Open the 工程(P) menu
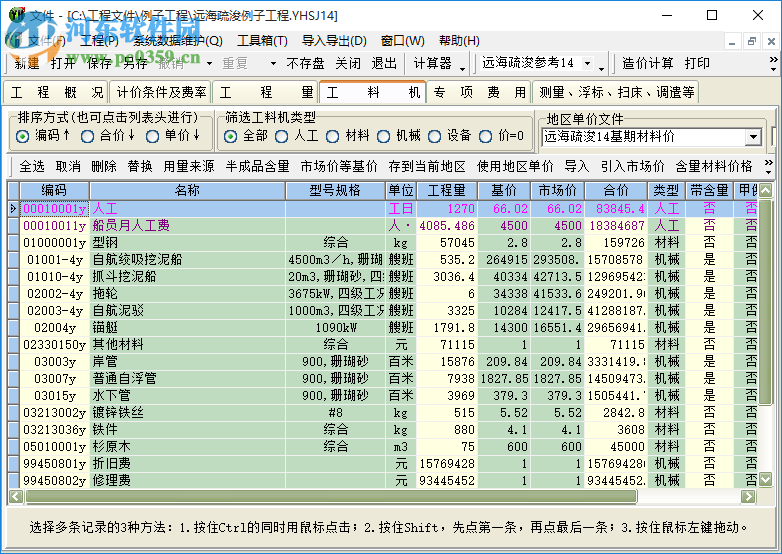 (99, 40)
